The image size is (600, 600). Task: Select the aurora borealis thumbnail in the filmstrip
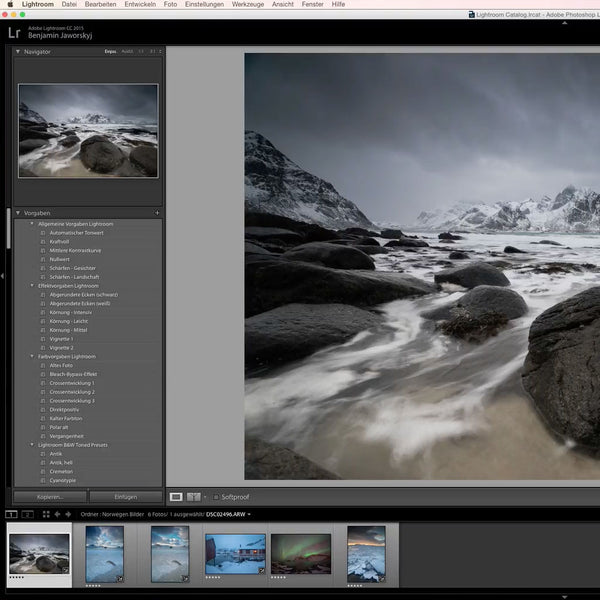coord(300,554)
